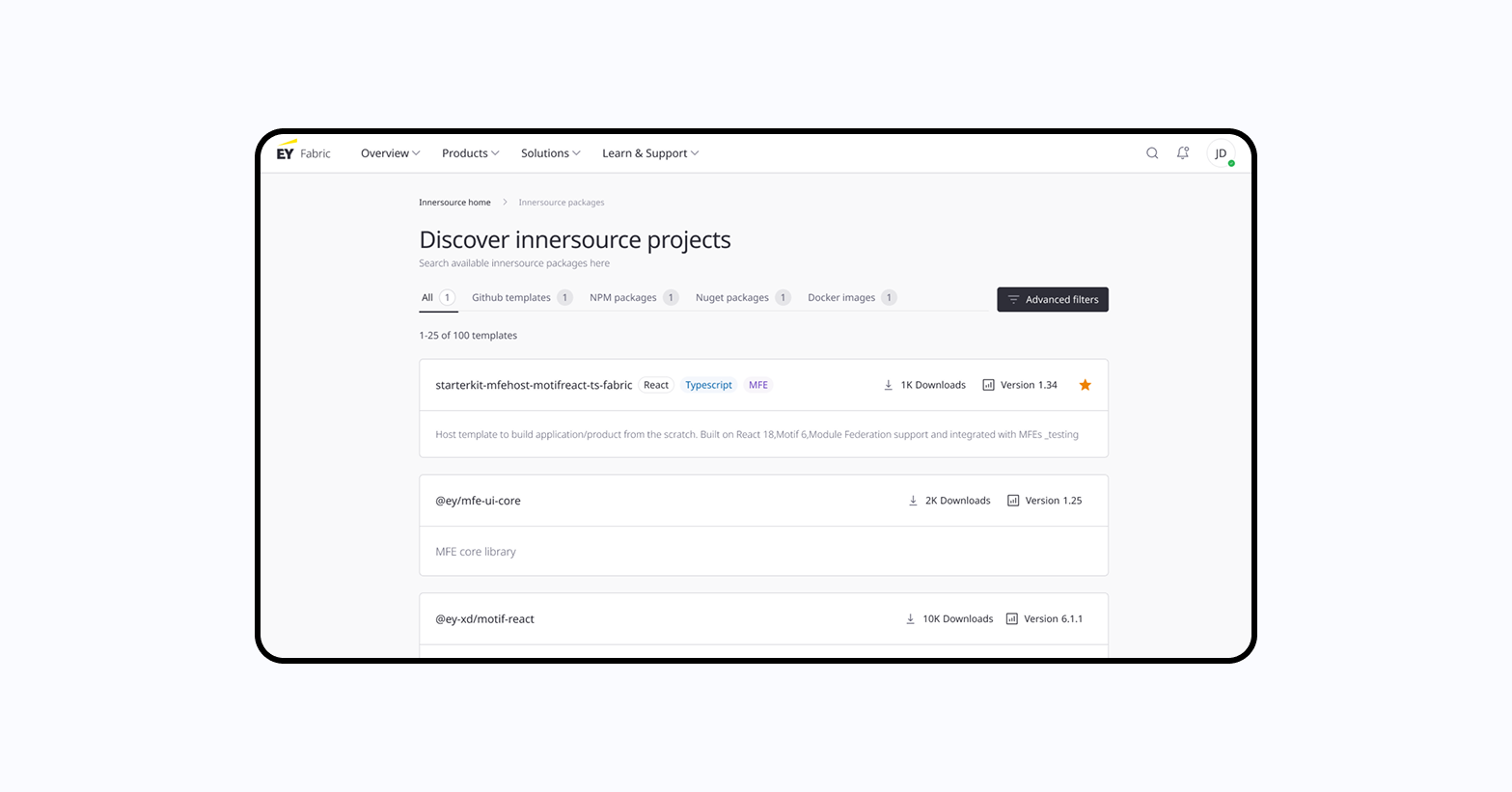Click the download icon on @ey/mfe-ui-core card
The width and height of the screenshot is (1512, 792).
(x=913, y=500)
